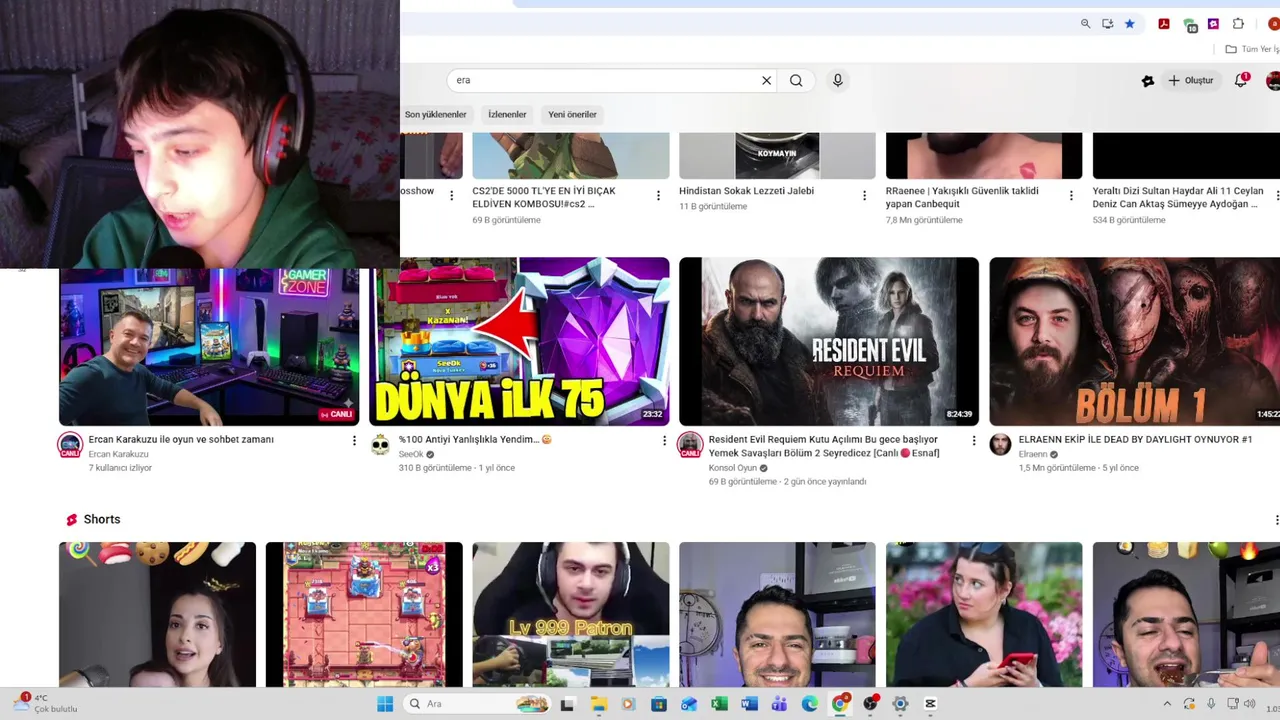Open options for the Resident Evil Requiem video
Image resolution: width=1280 pixels, height=720 pixels.
point(974,440)
